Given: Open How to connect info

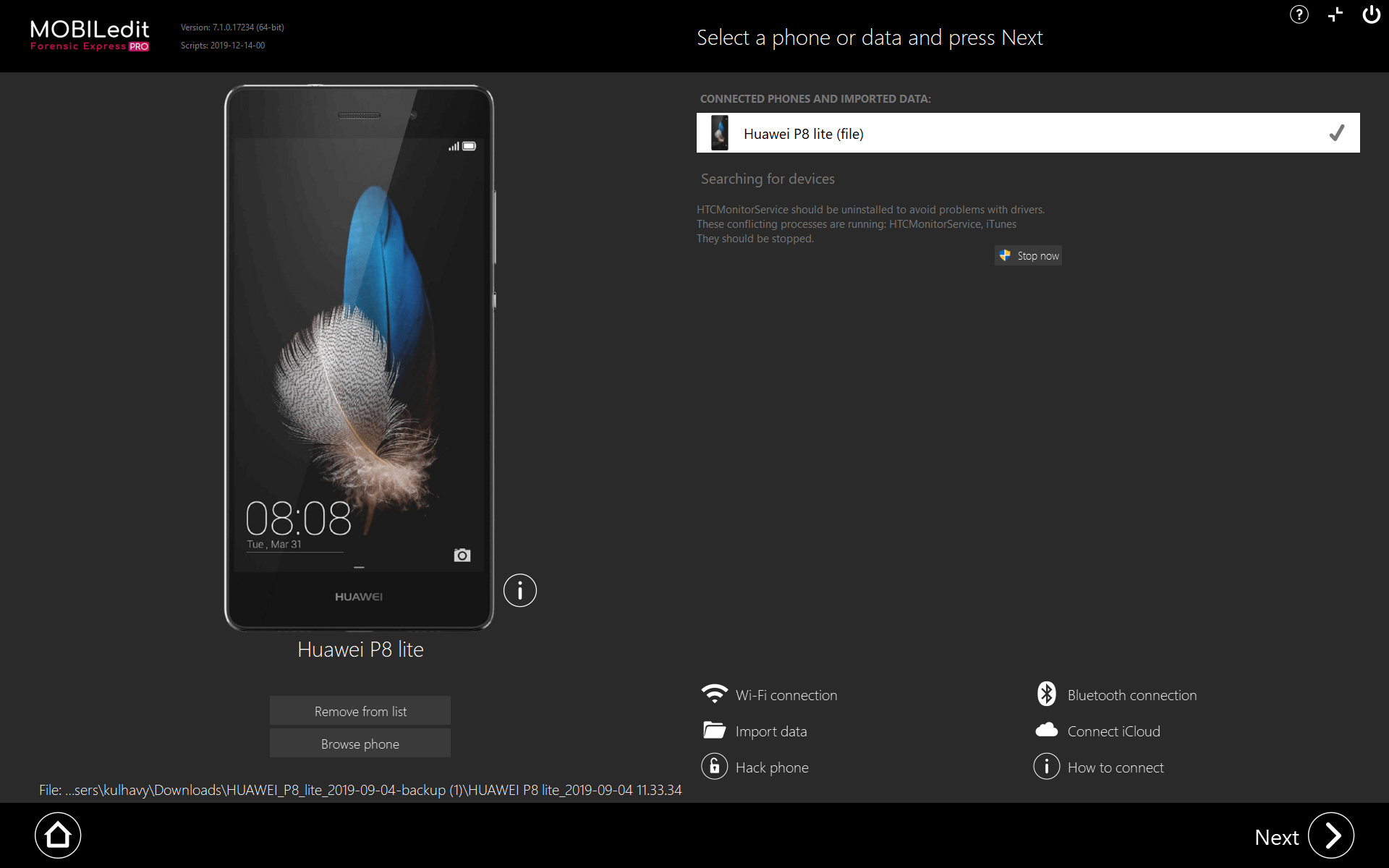Looking at the screenshot, I should [1115, 767].
